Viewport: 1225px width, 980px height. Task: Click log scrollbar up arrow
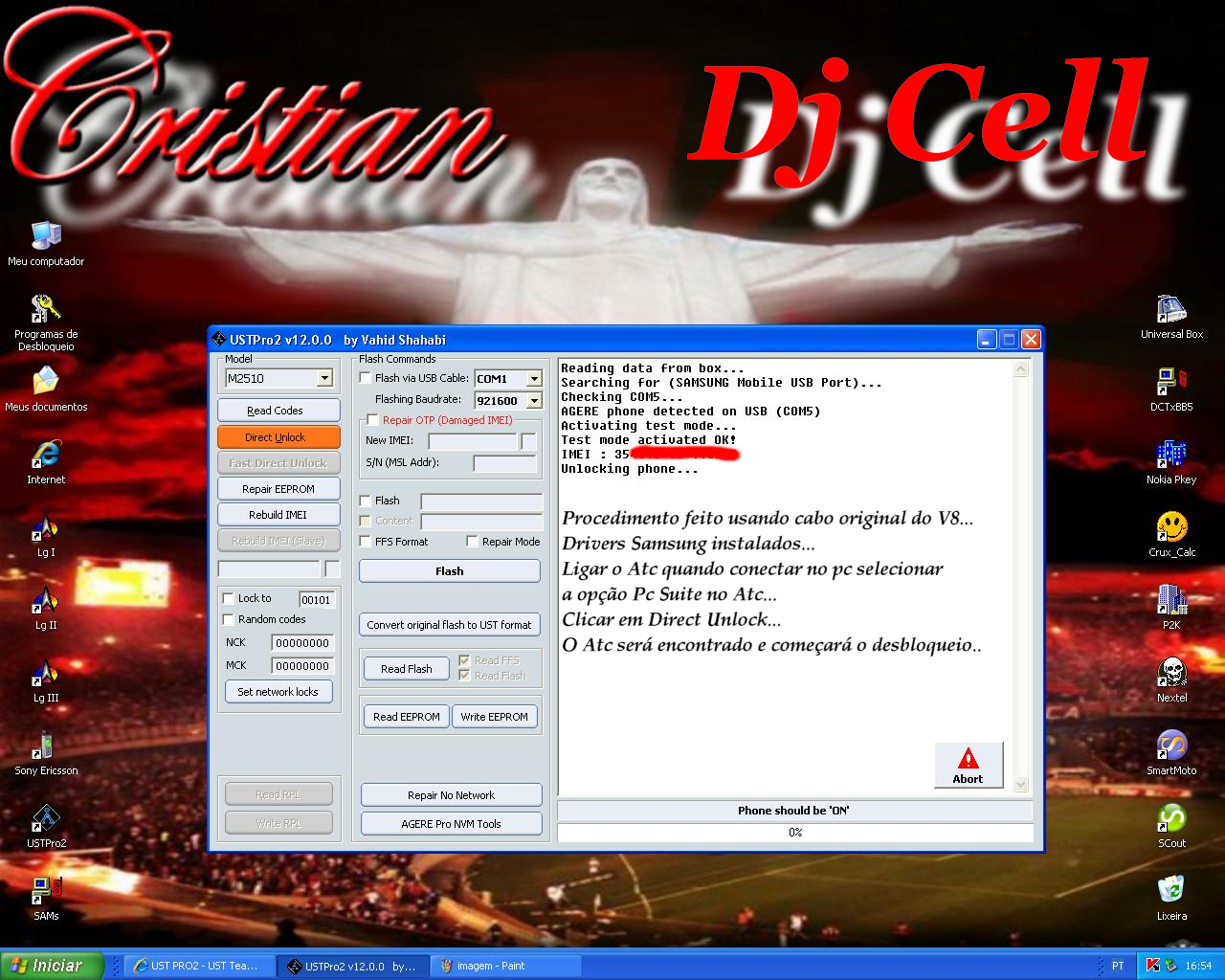point(1020,369)
